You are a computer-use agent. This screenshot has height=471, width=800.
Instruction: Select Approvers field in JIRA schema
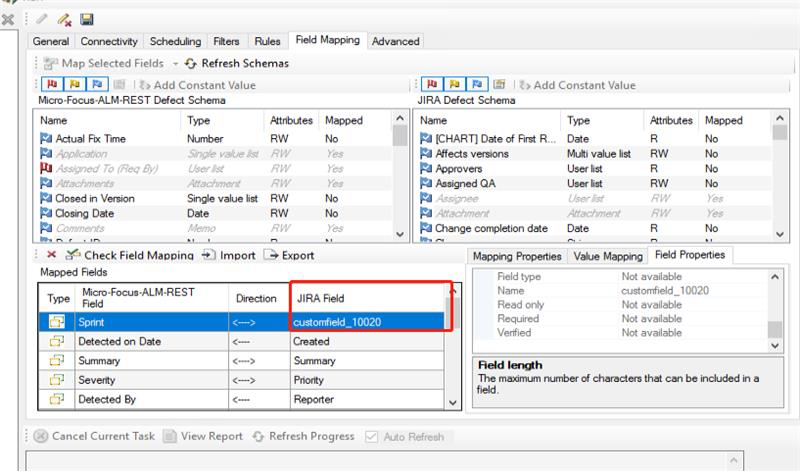click(x=594, y=168)
